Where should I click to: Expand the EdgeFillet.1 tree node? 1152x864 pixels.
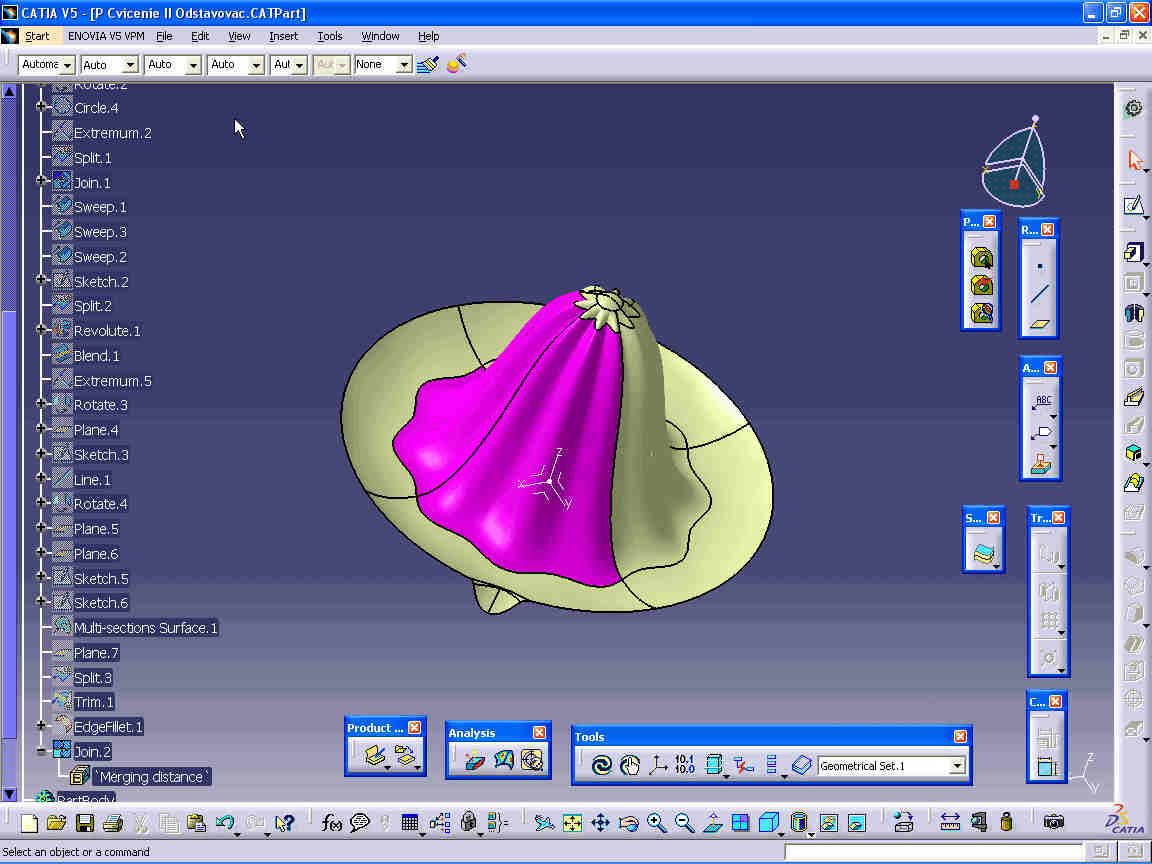[41, 726]
